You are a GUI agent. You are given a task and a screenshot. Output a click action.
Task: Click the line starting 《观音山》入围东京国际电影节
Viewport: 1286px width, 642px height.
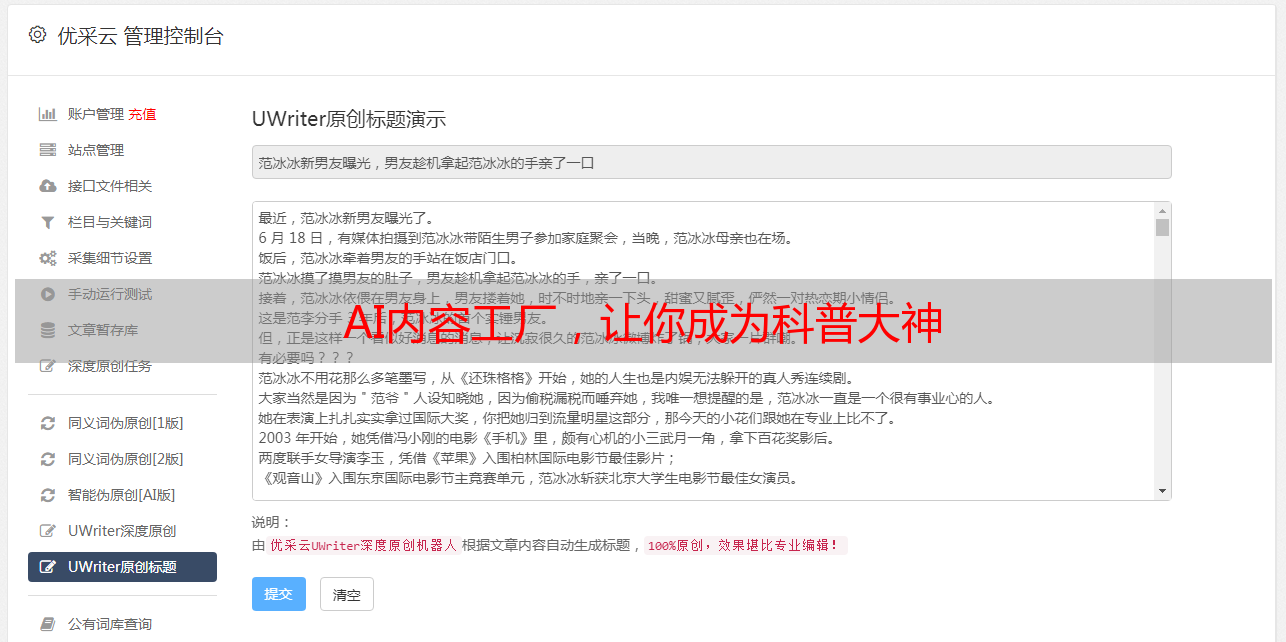coord(528,478)
